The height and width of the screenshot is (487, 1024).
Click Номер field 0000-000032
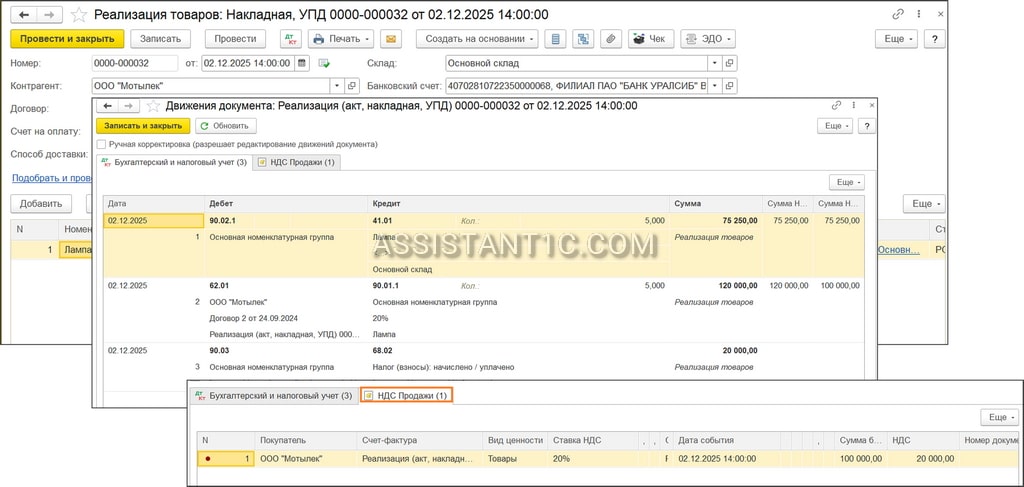point(135,63)
